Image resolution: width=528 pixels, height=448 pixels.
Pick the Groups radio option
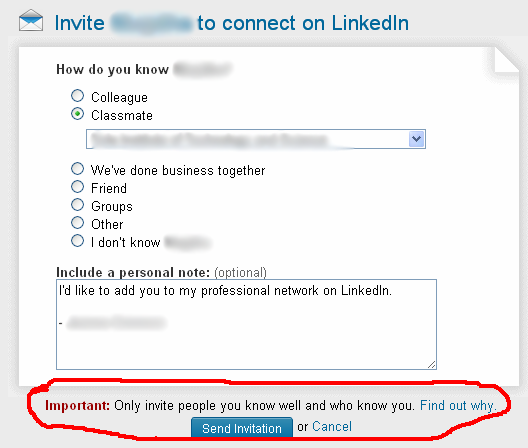tap(77, 205)
